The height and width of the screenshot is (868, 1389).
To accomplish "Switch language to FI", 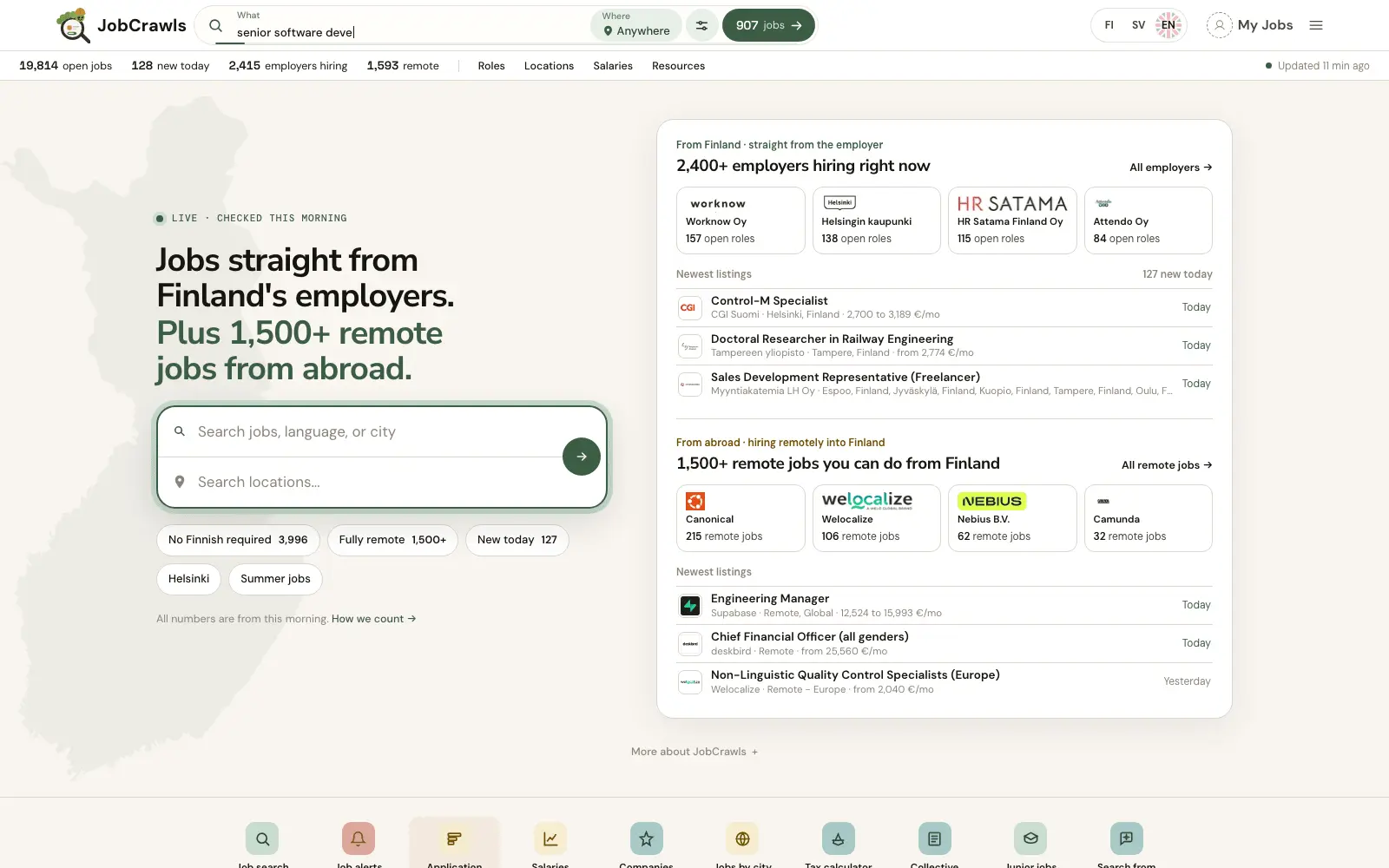I will [1109, 25].
